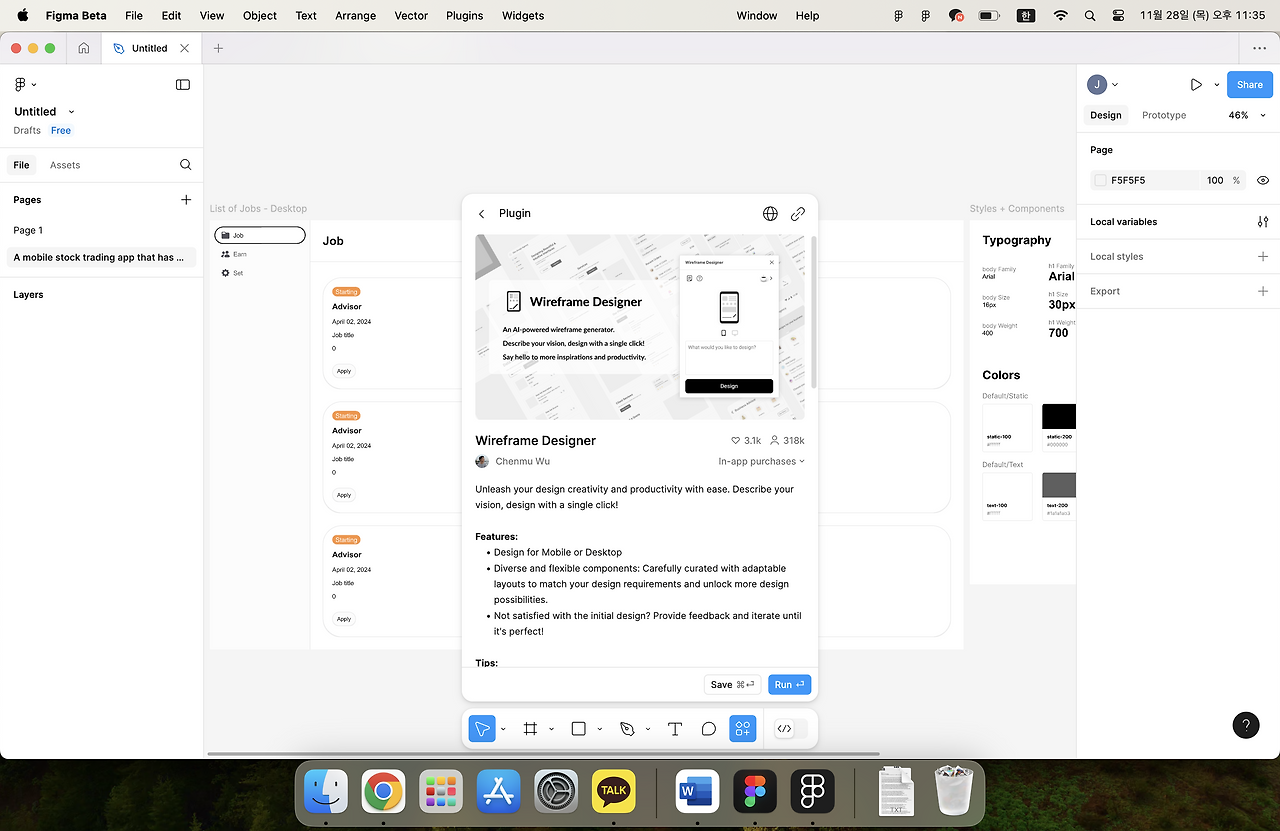
Task: Expand the Frame tool options chevron
Action: 551,729
